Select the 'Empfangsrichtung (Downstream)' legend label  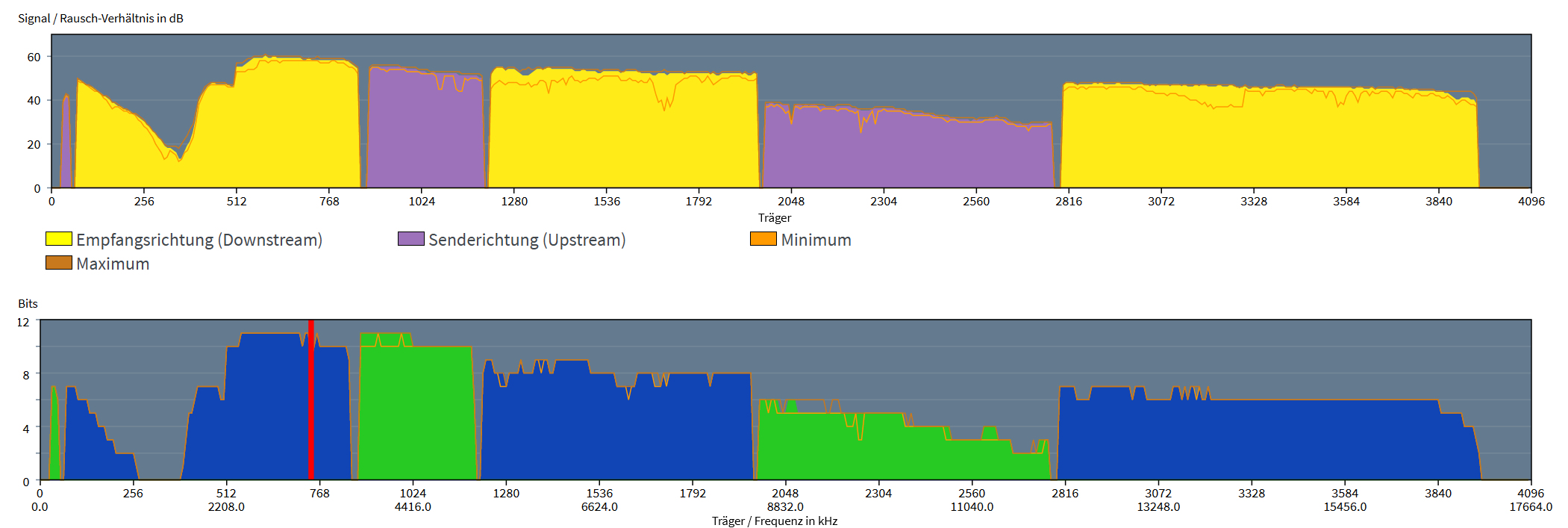pyautogui.click(x=199, y=240)
